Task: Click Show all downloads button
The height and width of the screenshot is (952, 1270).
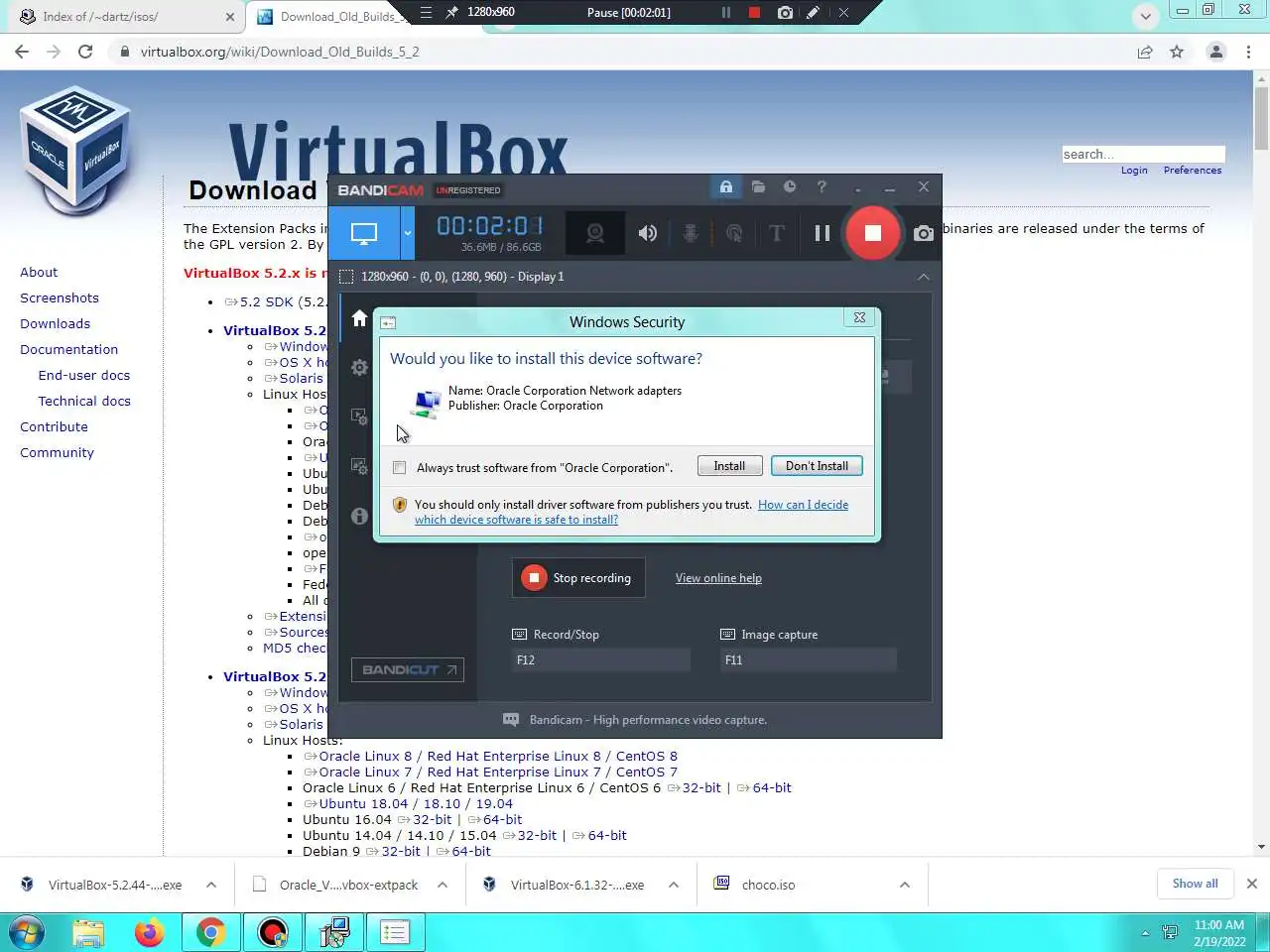Action: (1195, 884)
